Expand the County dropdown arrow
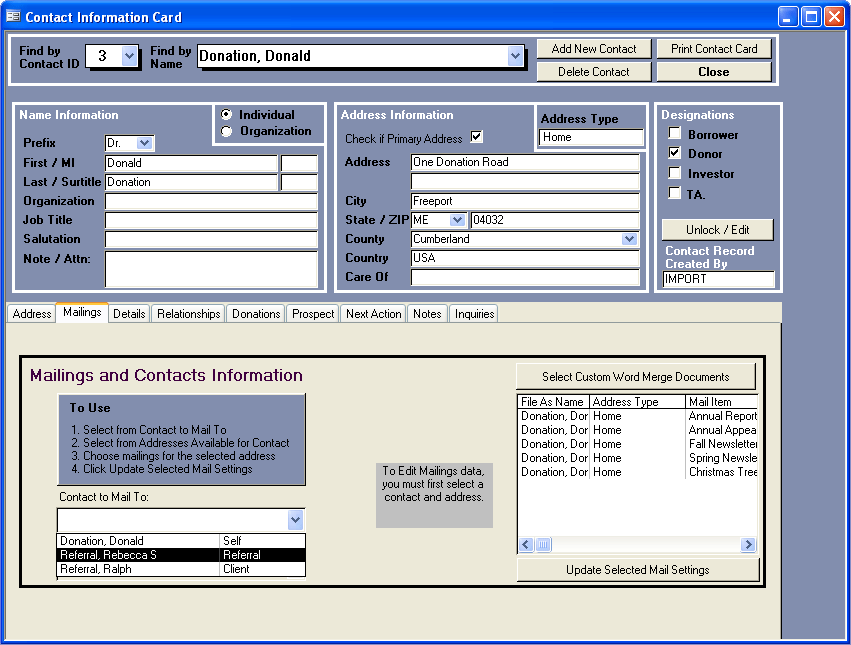The image size is (851, 645). [629, 239]
